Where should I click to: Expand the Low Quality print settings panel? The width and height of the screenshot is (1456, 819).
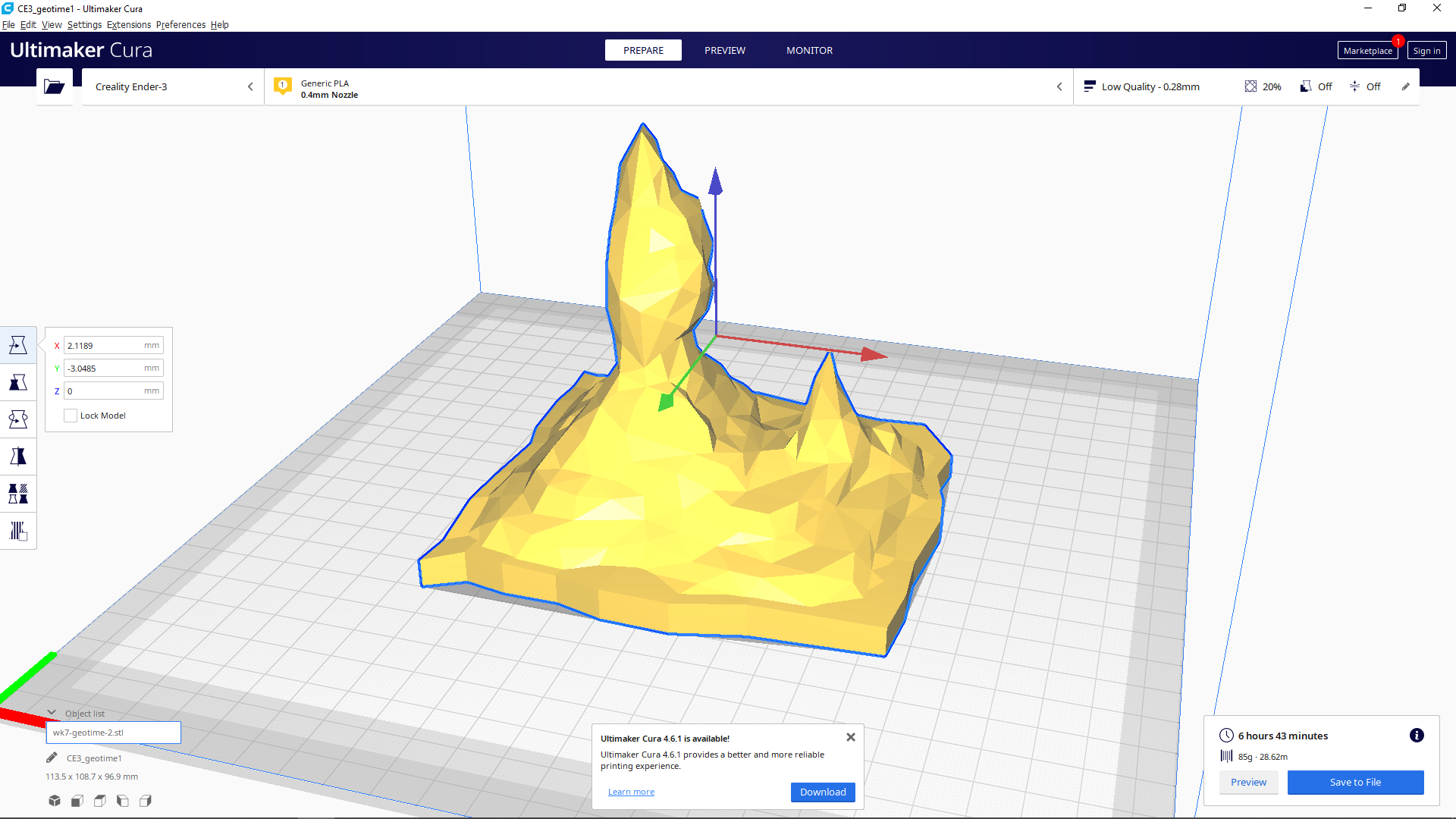(1246, 86)
